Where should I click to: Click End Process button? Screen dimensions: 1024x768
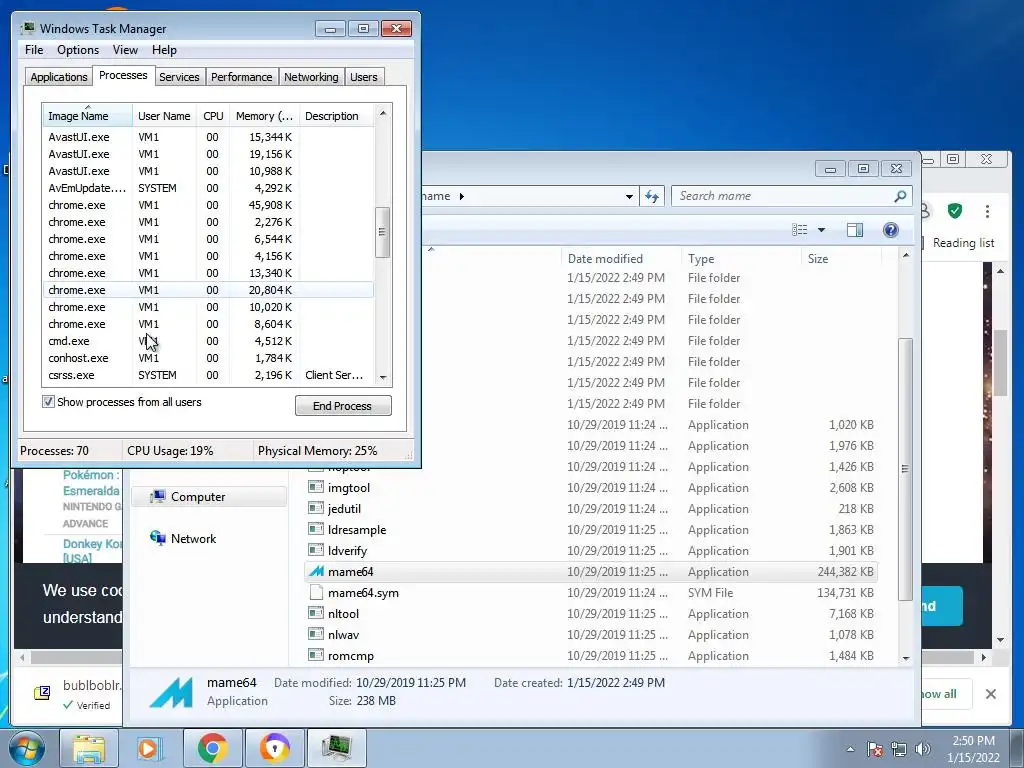click(343, 406)
